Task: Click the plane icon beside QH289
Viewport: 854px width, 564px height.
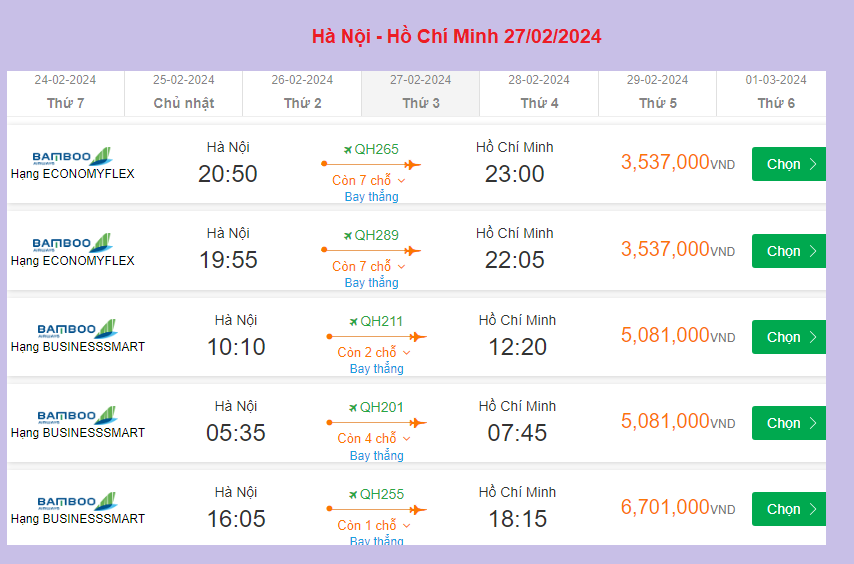Action: coord(348,236)
